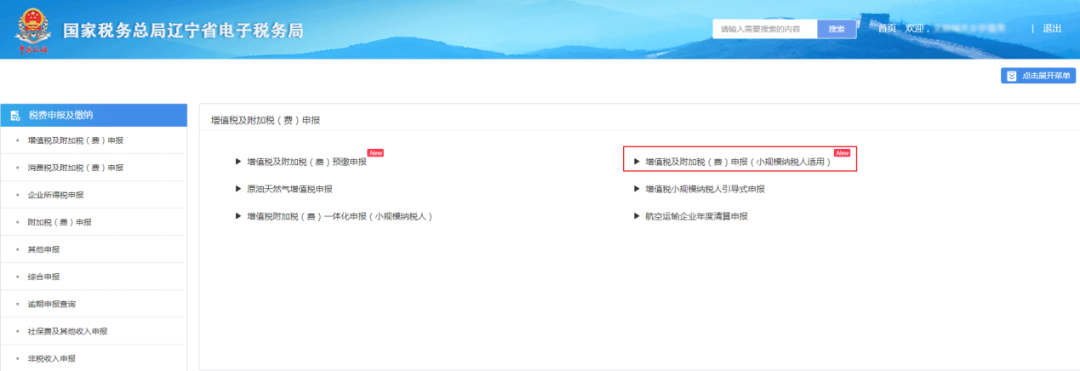Click the arrow before 原油天然气增值税申报
Screen dimensions: 1080x371
tap(238, 189)
